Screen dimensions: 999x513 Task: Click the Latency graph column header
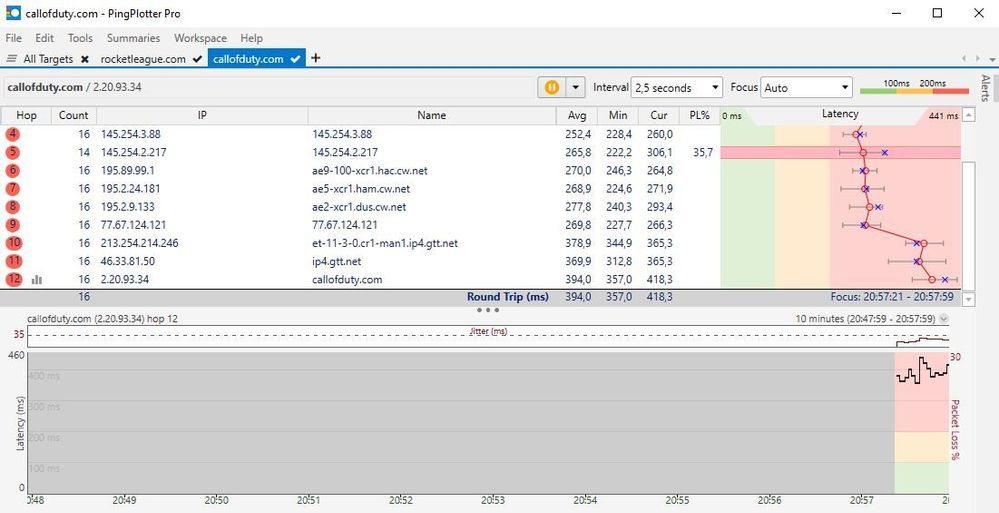[x=840, y=115]
